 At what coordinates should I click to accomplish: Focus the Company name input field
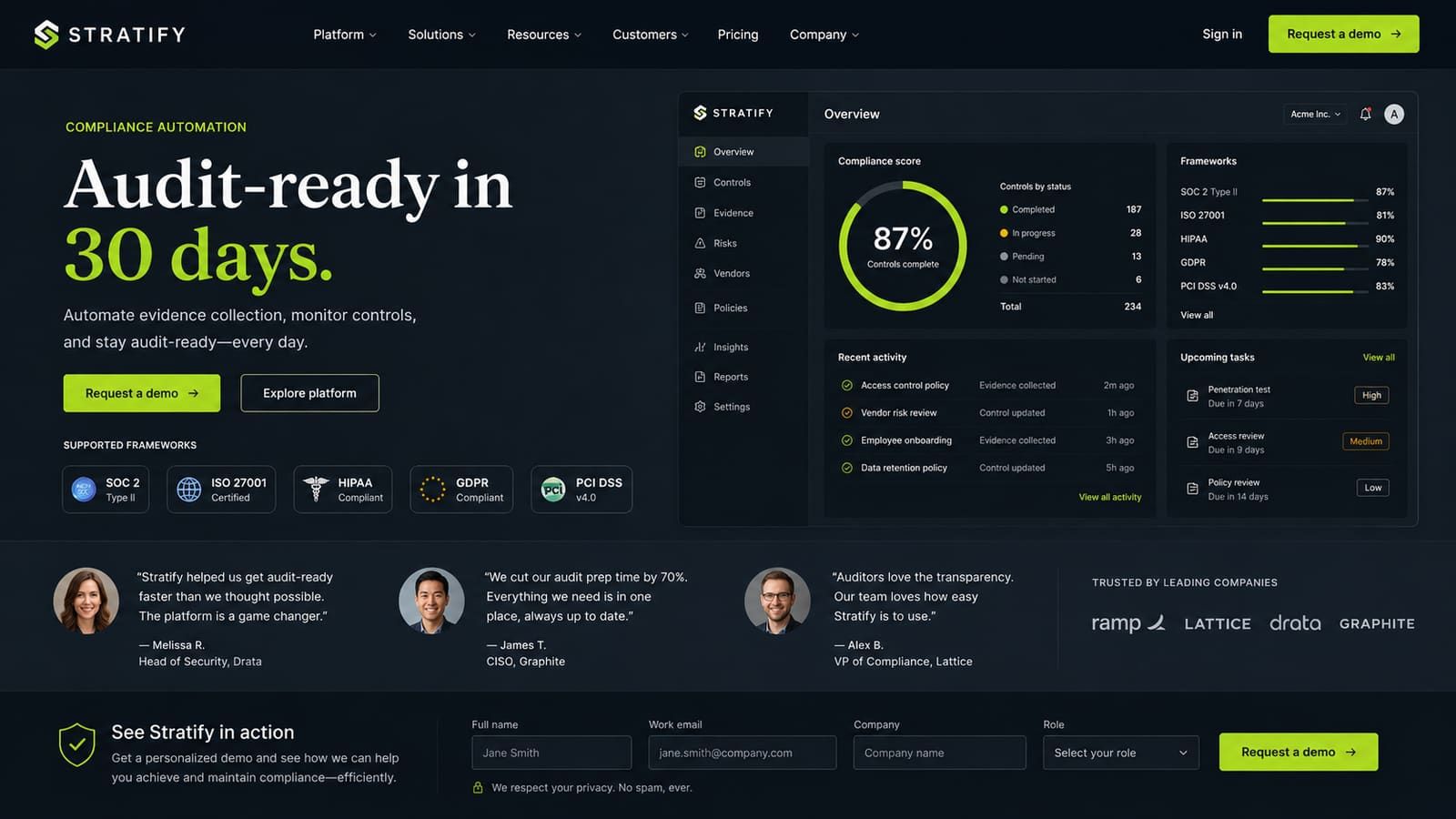pyautogui.click(x=940, y=753)
